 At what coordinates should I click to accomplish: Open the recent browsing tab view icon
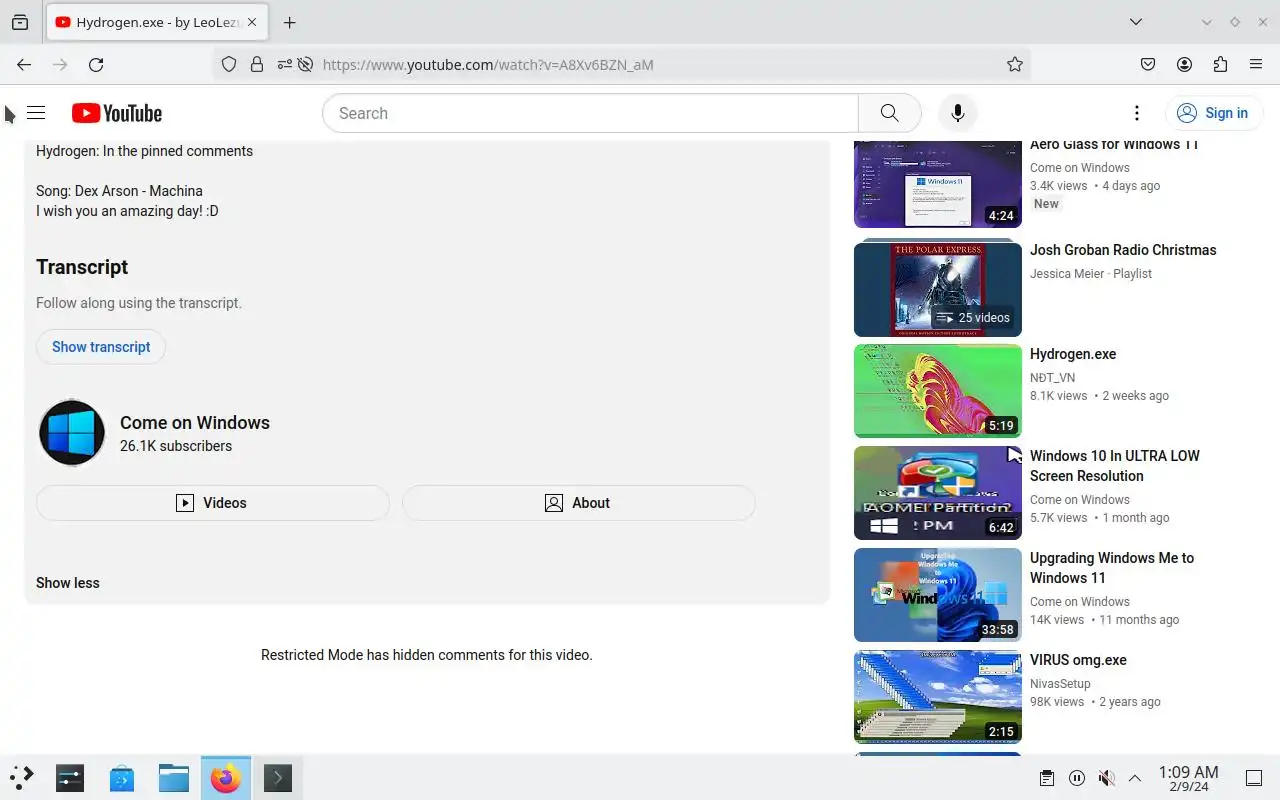20,22
